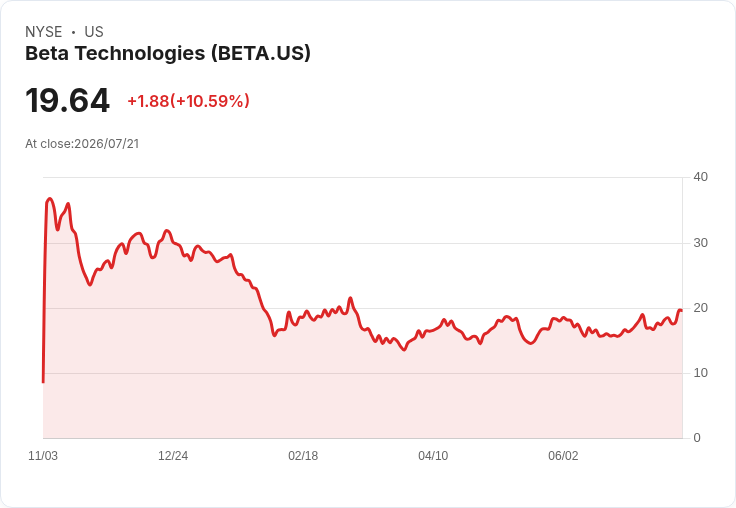Click the 02/18 x-axis date label
This screenshot has width=736, height=508.
tap(303, 456)
